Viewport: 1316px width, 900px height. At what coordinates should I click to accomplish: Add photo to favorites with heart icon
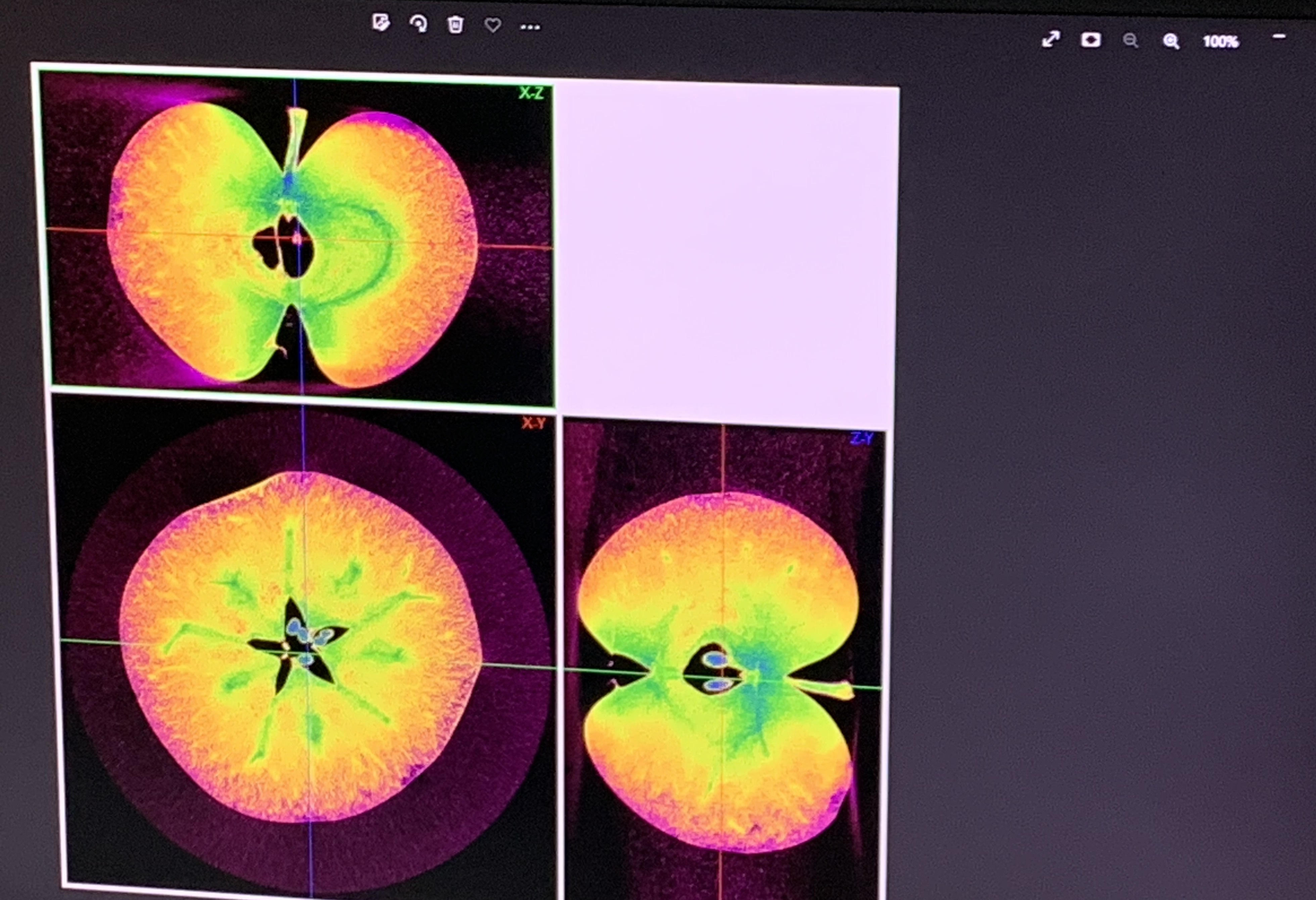point(492,26)
